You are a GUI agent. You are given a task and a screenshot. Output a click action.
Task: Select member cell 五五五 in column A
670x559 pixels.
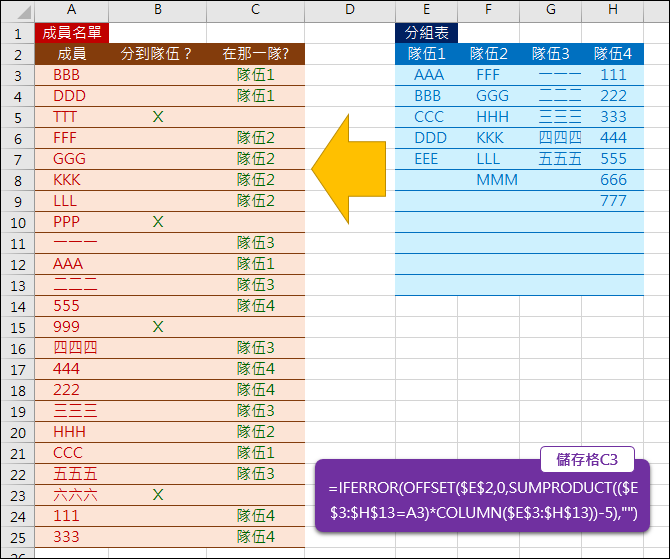click(72, 474)
